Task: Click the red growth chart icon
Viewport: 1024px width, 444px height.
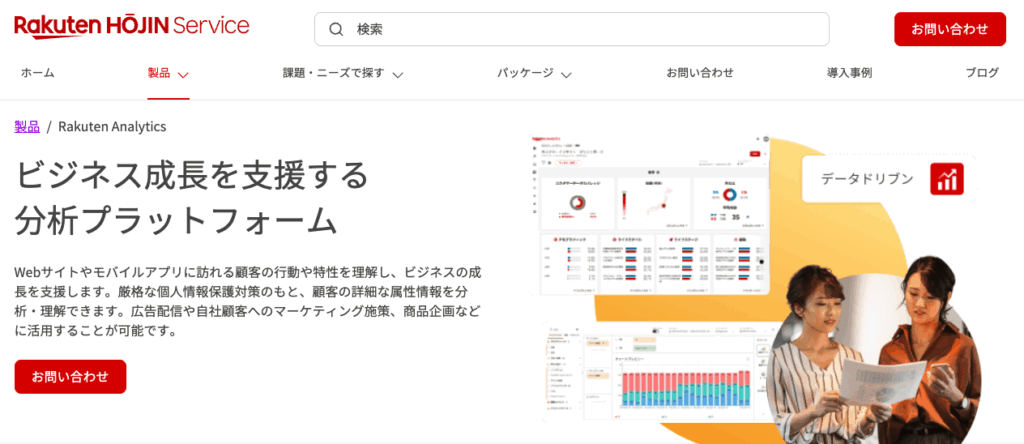Action: coord(947,178)
